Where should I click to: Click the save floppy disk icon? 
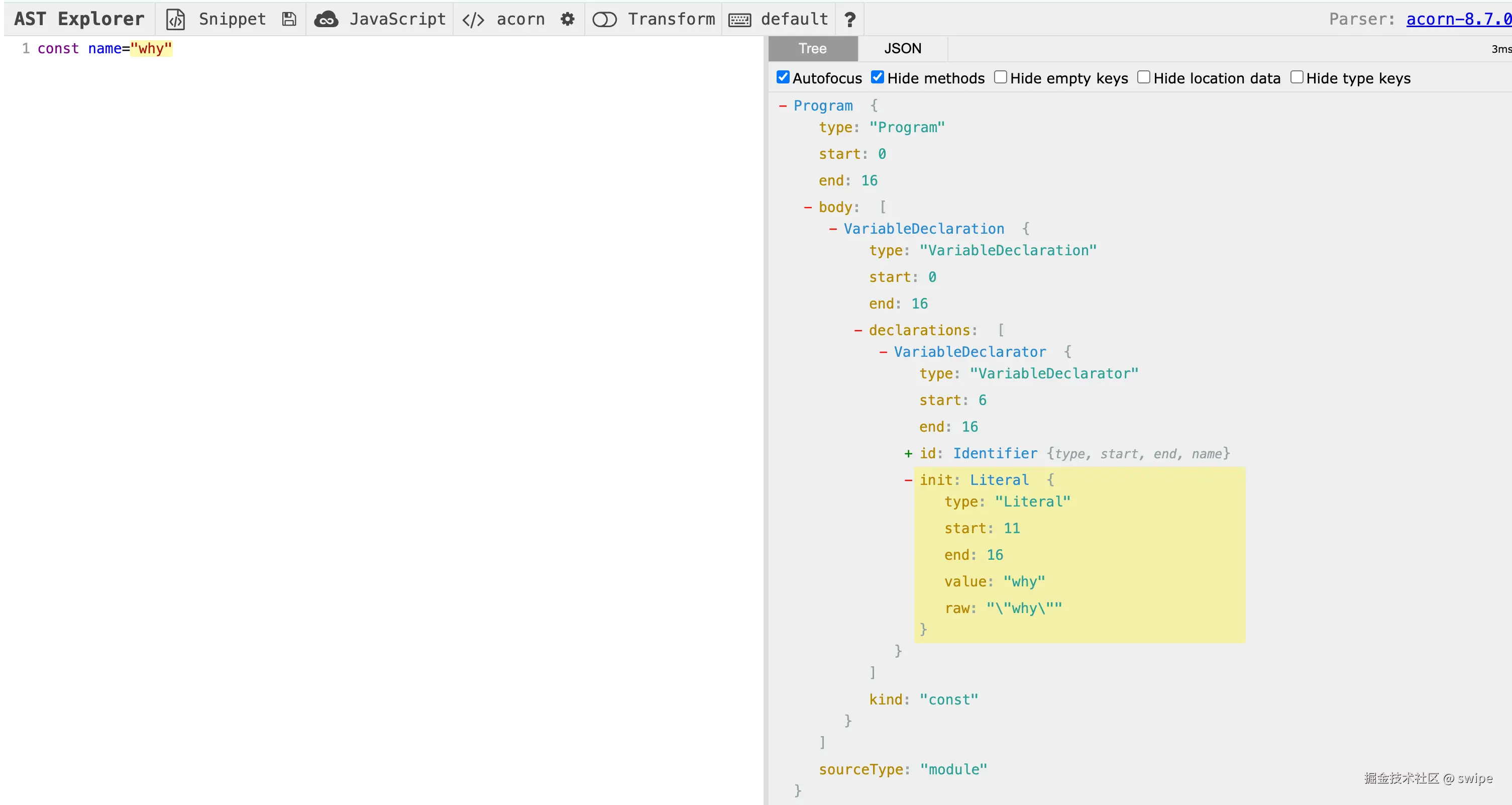click(x=289, y=20)
